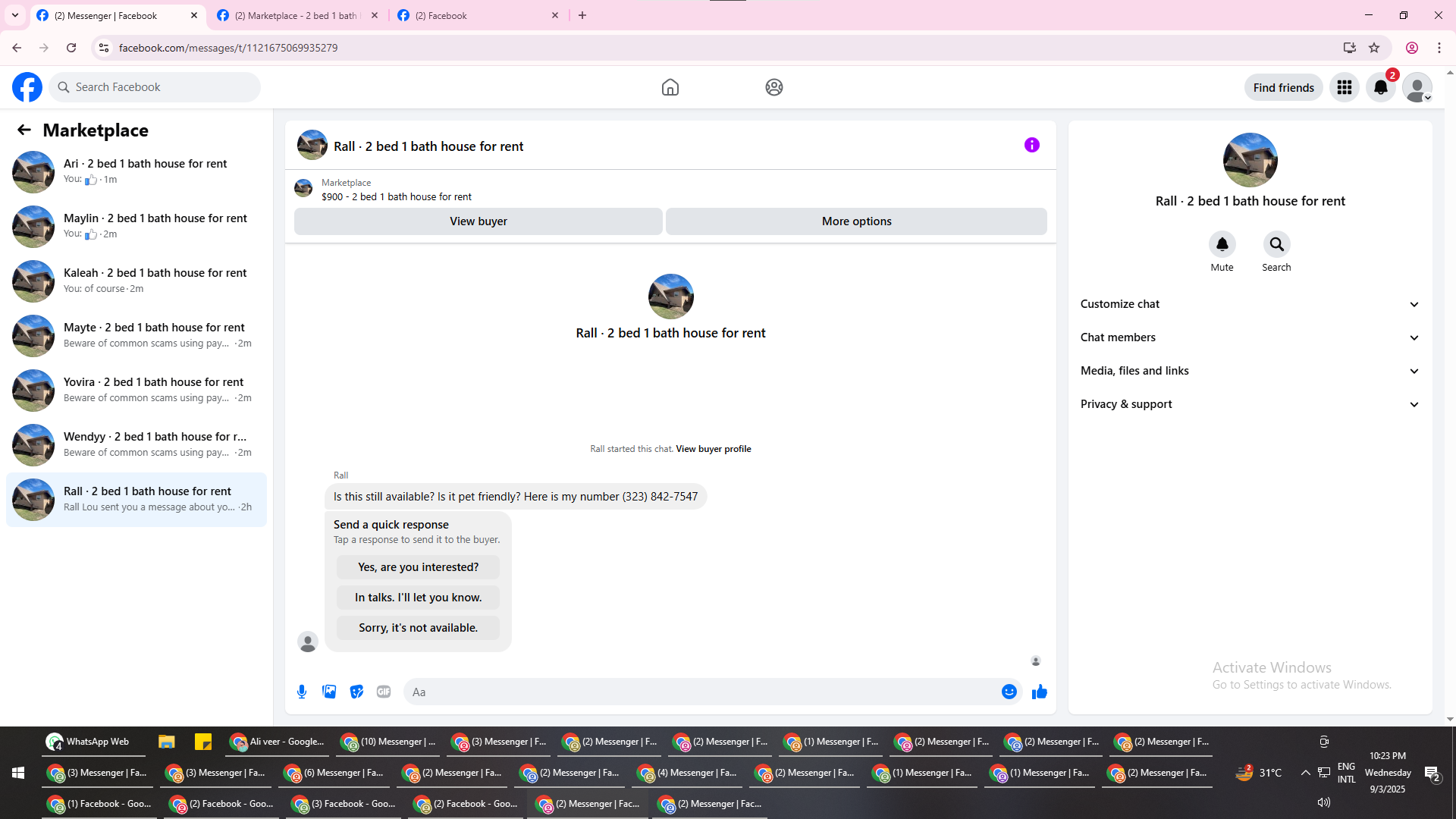Open Chrome's three-dot menu
Screen dimensions: 1456x819
(x=1439, y=48)
